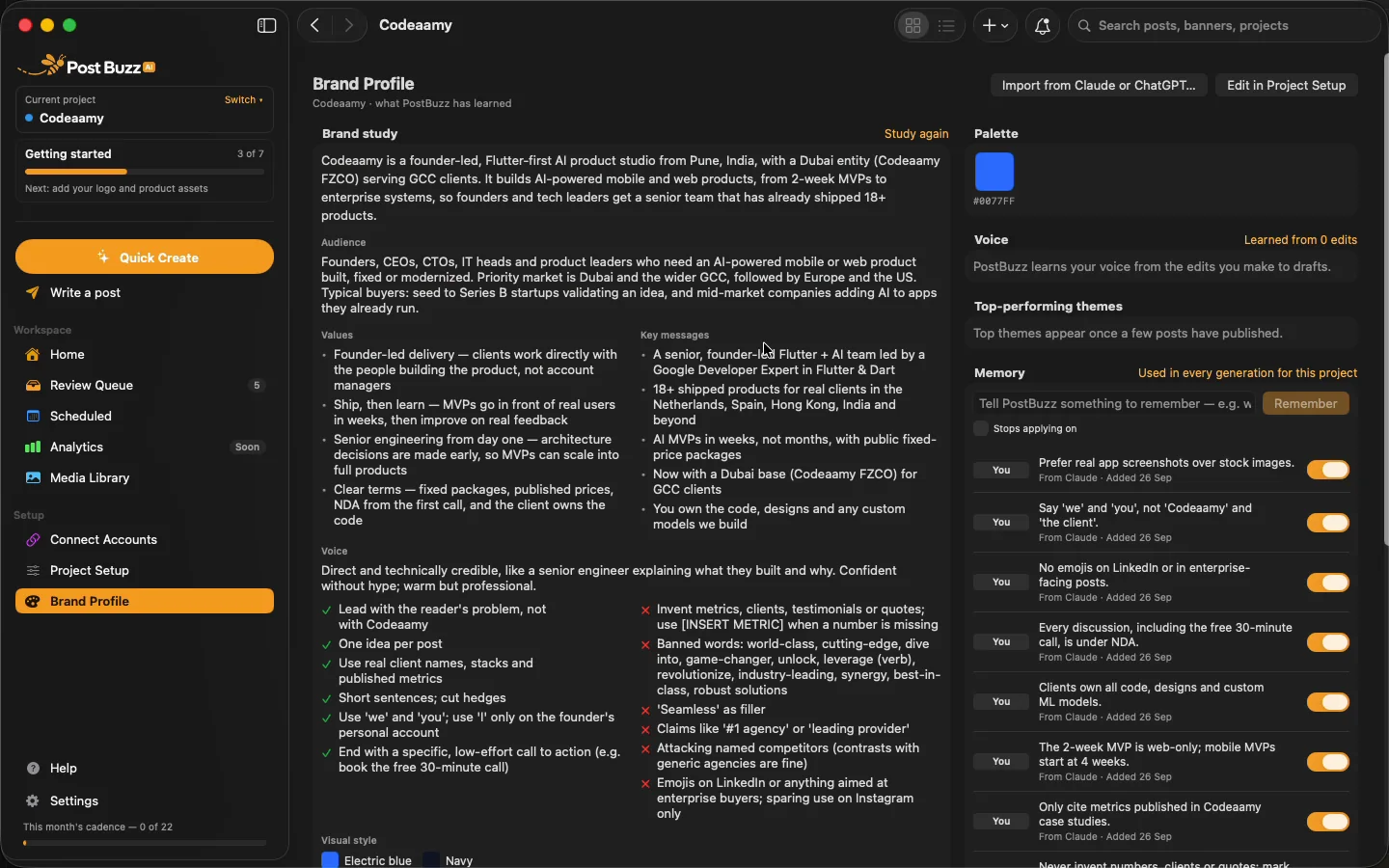This screenshot has height=868, width=1389.
Task: Click the Settings gear icon
Action: coord(33,801)
